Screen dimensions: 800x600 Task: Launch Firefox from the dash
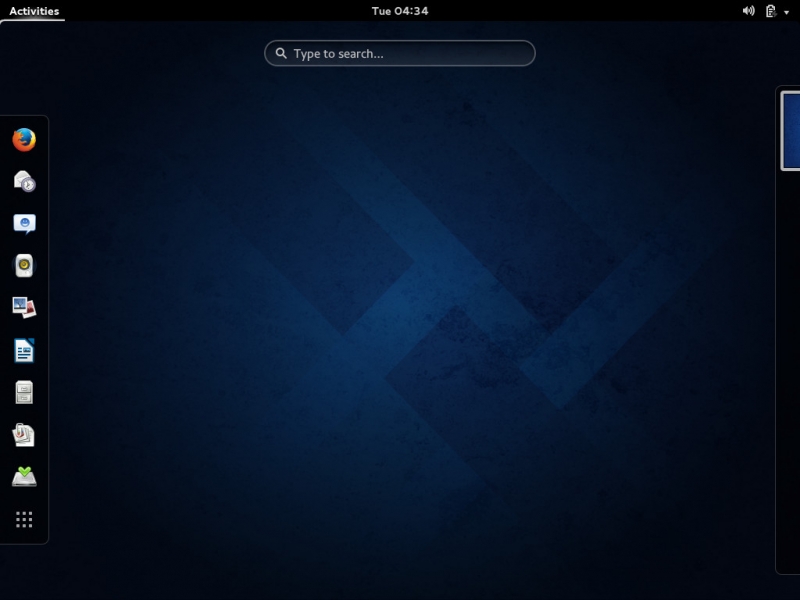(24, 140)
